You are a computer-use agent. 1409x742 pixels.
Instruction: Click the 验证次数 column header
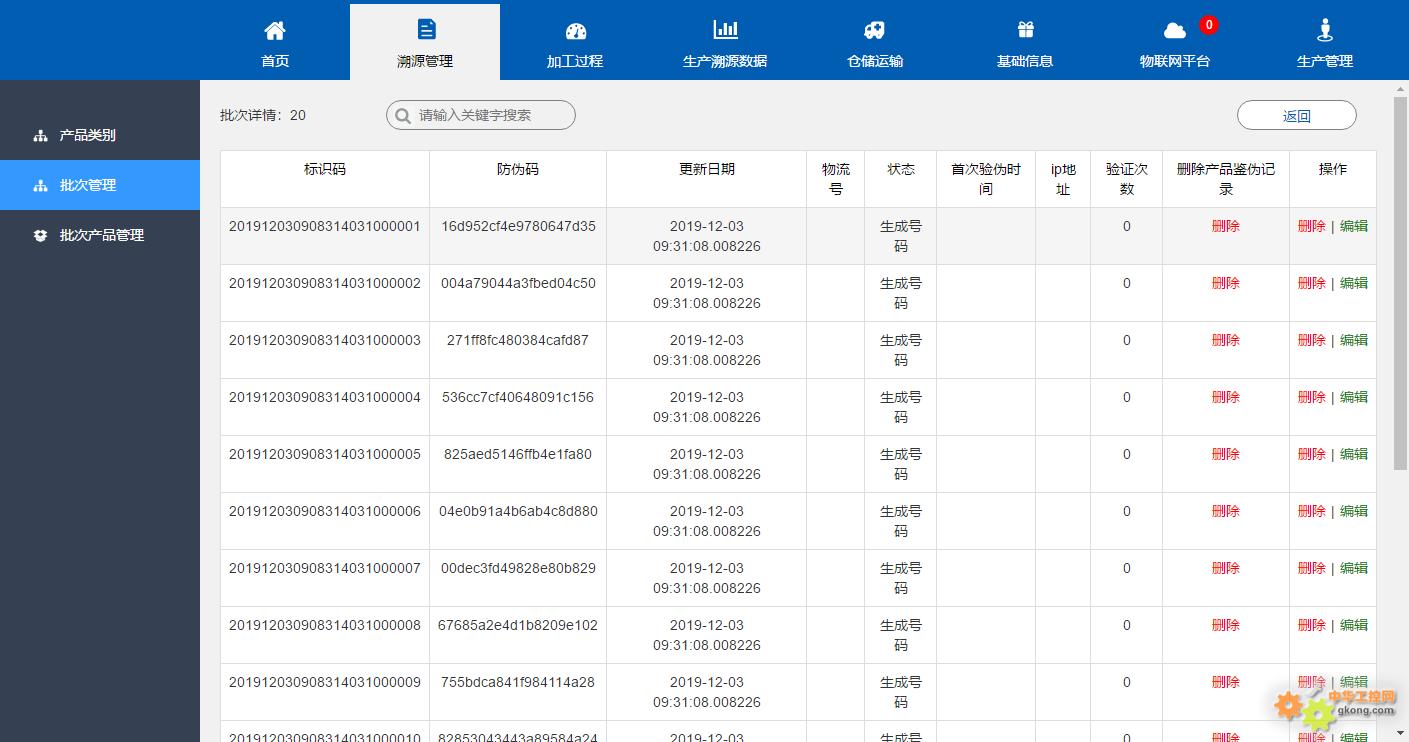(x=1127, y=179)
